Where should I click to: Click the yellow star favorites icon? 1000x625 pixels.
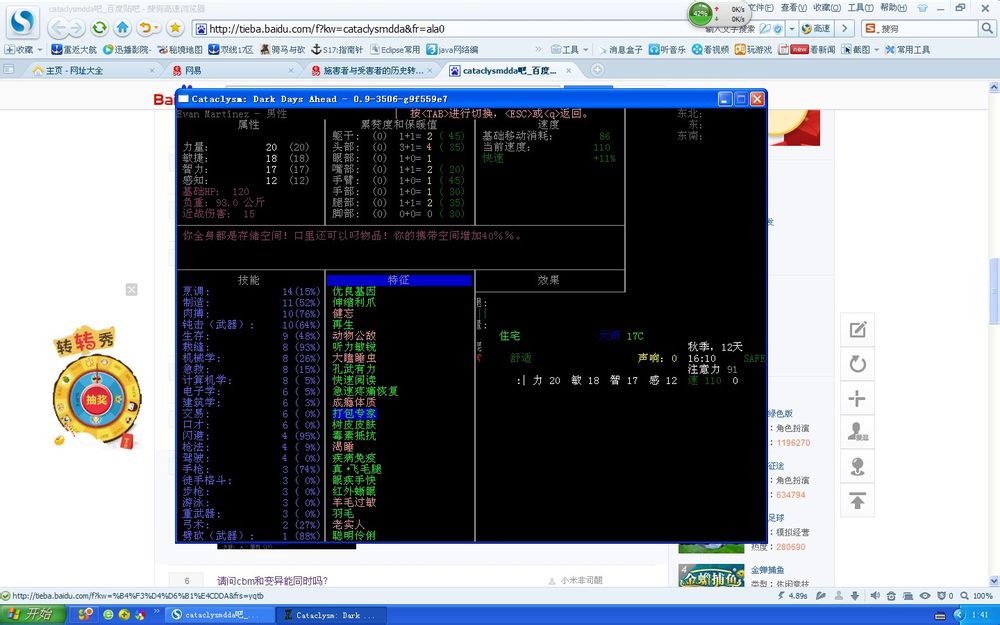pos(175,28)
